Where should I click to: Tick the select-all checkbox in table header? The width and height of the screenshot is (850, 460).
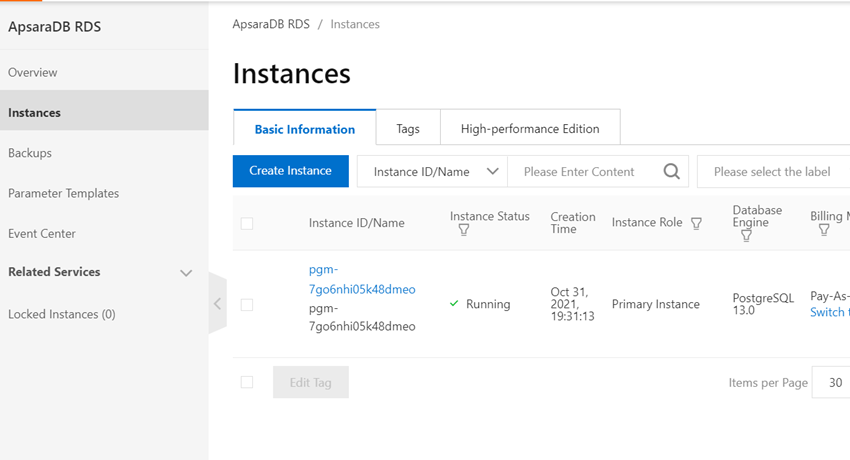247,223
